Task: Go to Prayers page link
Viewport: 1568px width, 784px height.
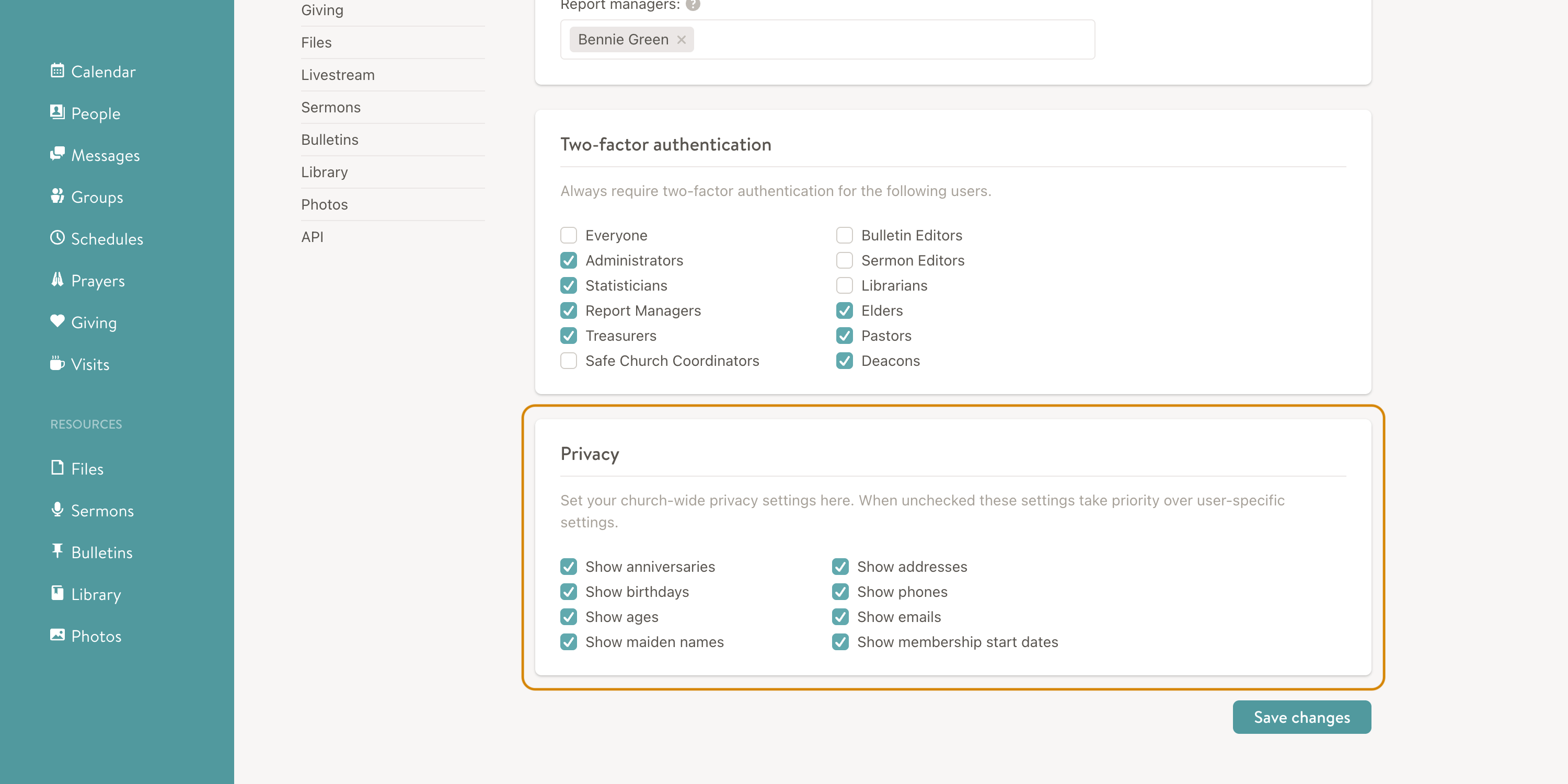Action: click(x=97, y=281)
